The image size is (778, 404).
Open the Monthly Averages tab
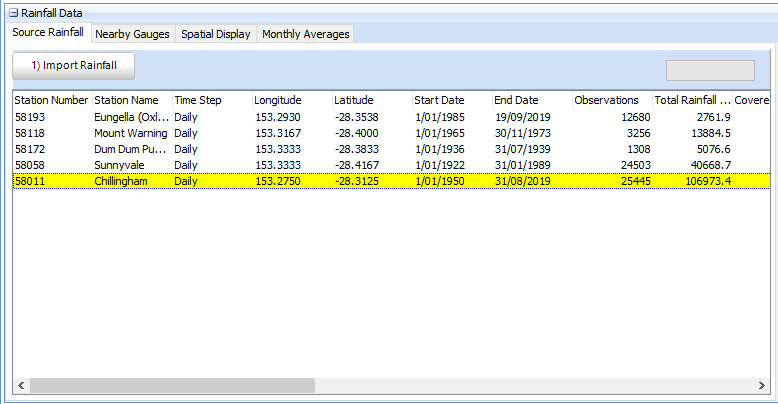click(x=305, y=34)
